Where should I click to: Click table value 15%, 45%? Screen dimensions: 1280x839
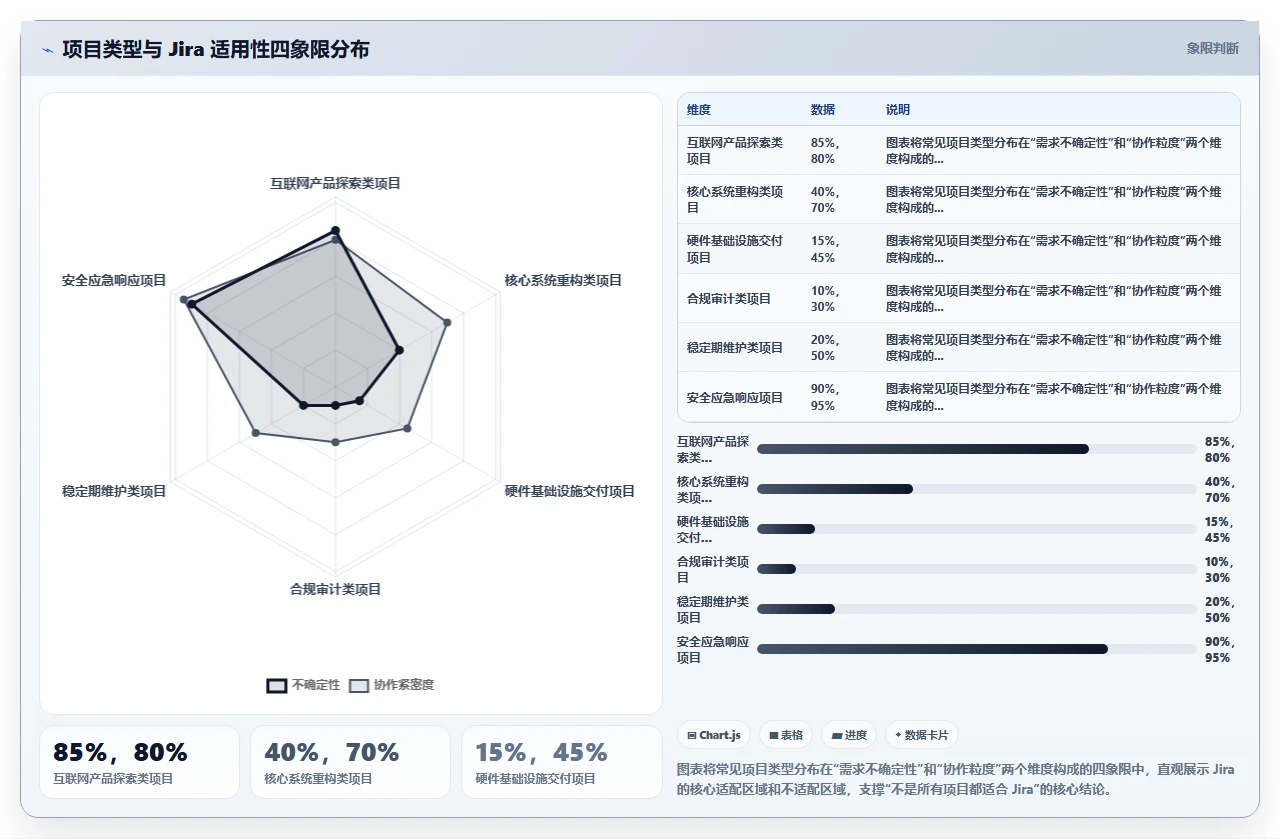click(826, 249)
